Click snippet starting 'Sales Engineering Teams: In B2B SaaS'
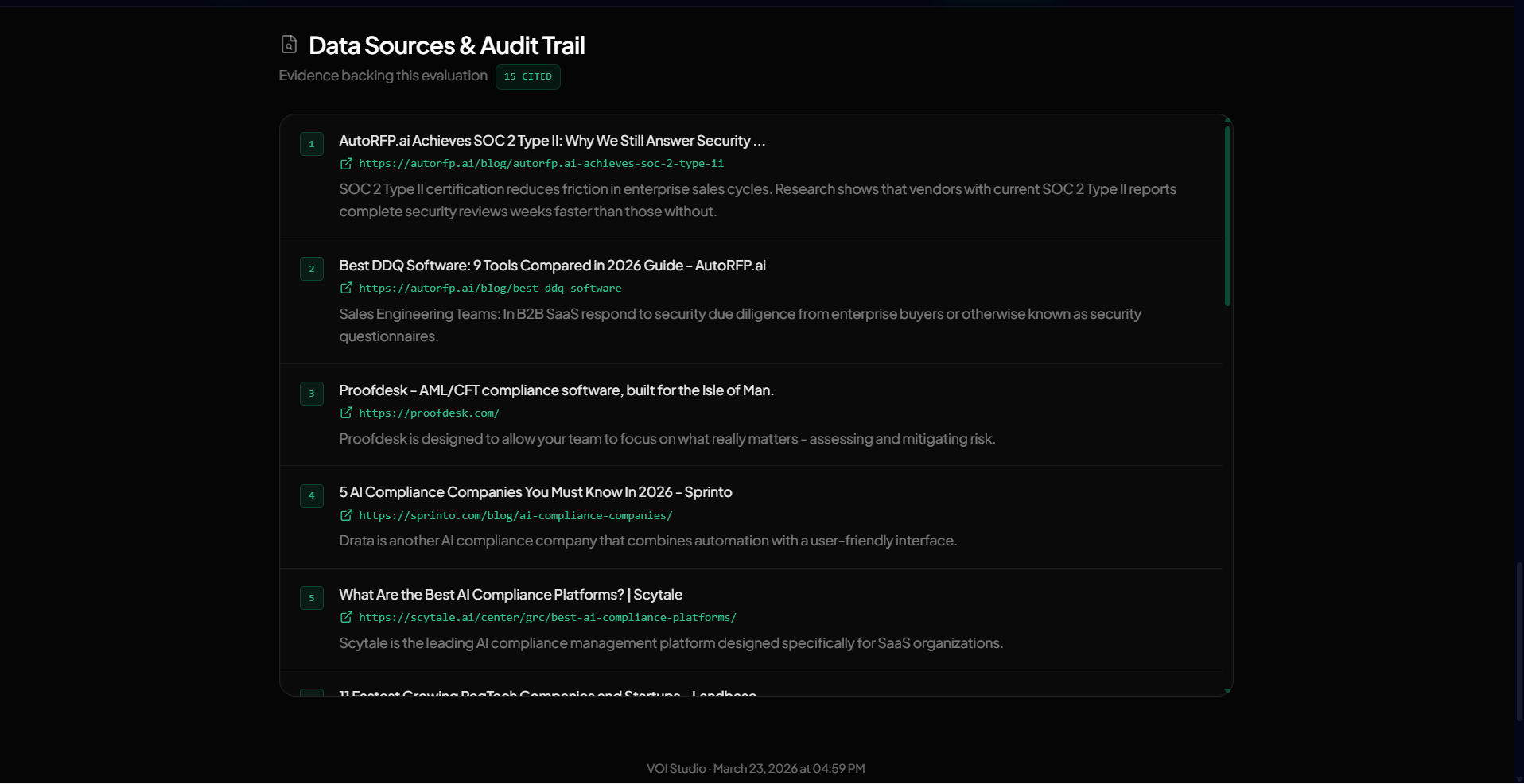This screenshot has height=784, width=1524. click(740, 325)
